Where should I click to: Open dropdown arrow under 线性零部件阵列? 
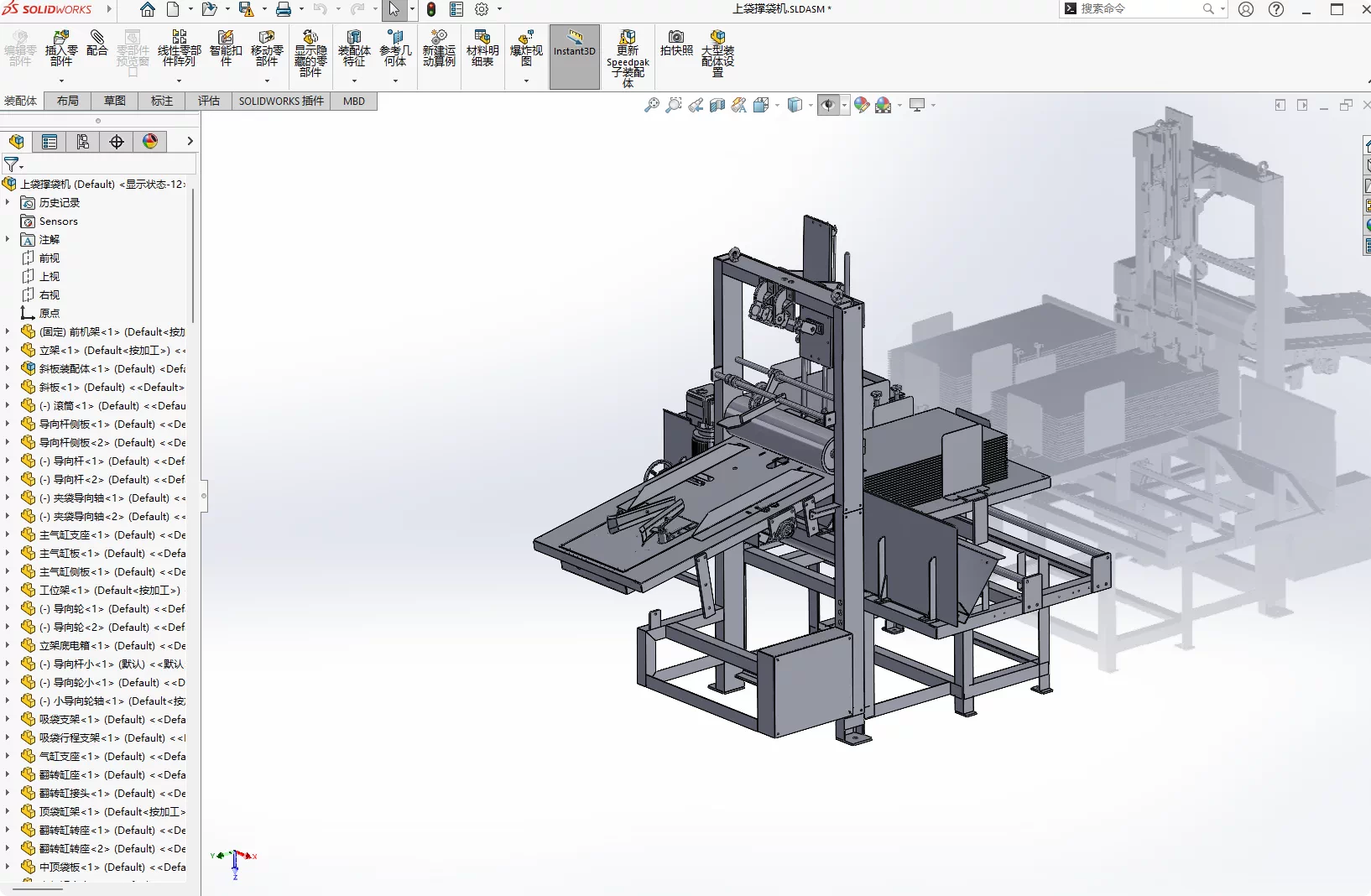pos(180,81)
